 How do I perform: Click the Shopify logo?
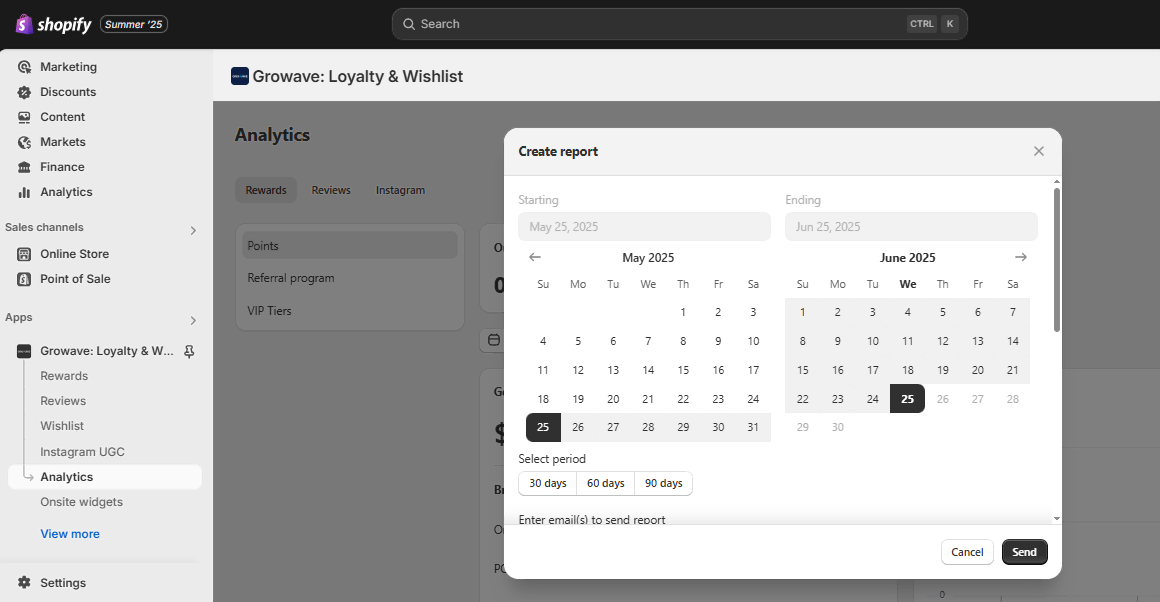point(53,24)
